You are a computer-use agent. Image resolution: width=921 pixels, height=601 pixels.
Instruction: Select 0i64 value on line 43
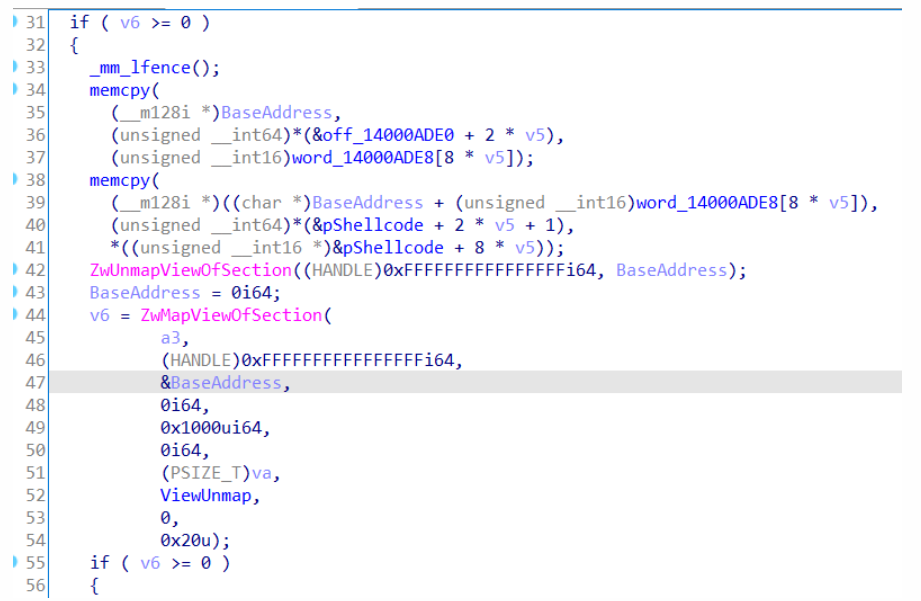251,293
